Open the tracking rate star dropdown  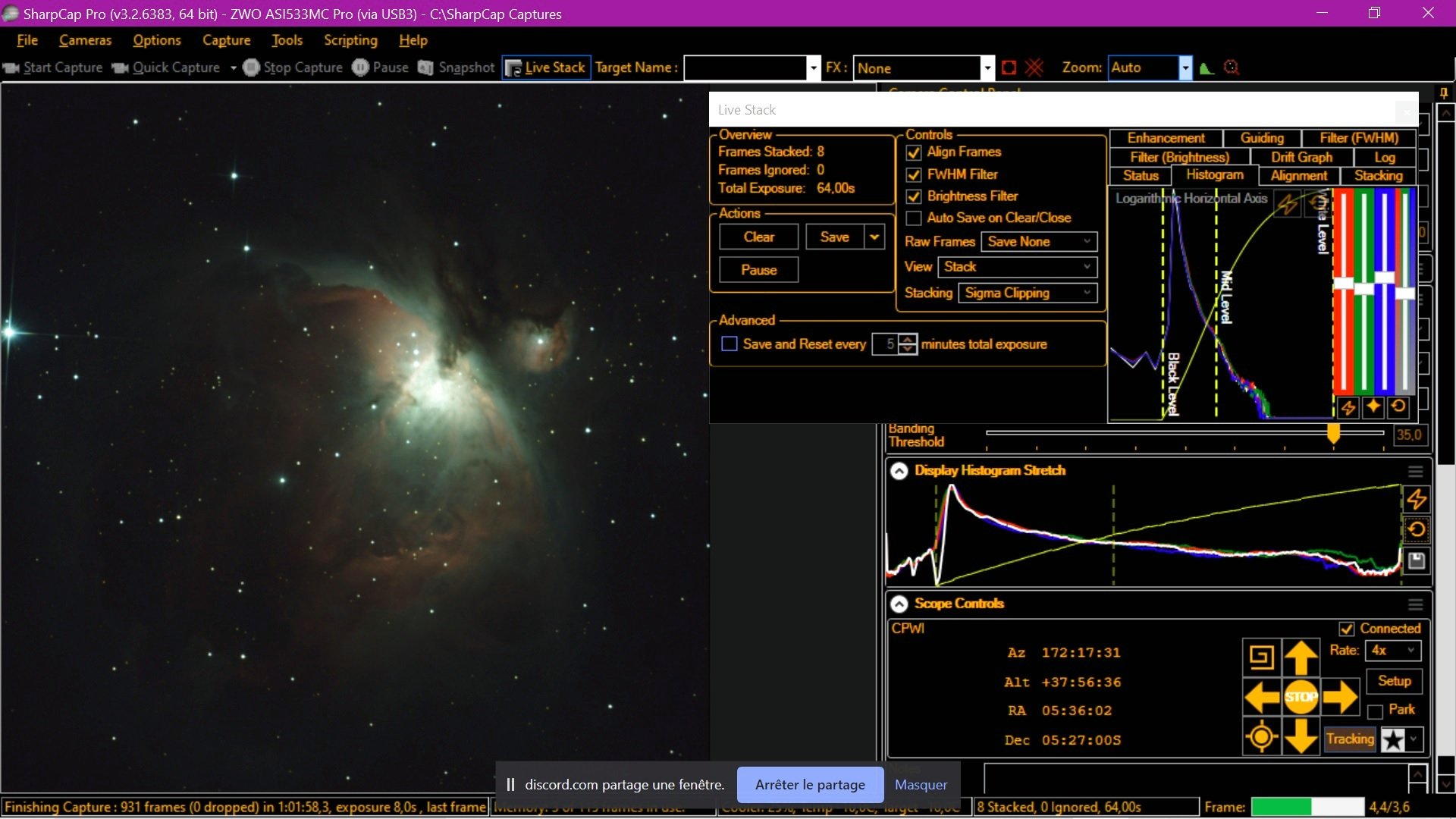pyautogui.click(x=1414, y=739)
